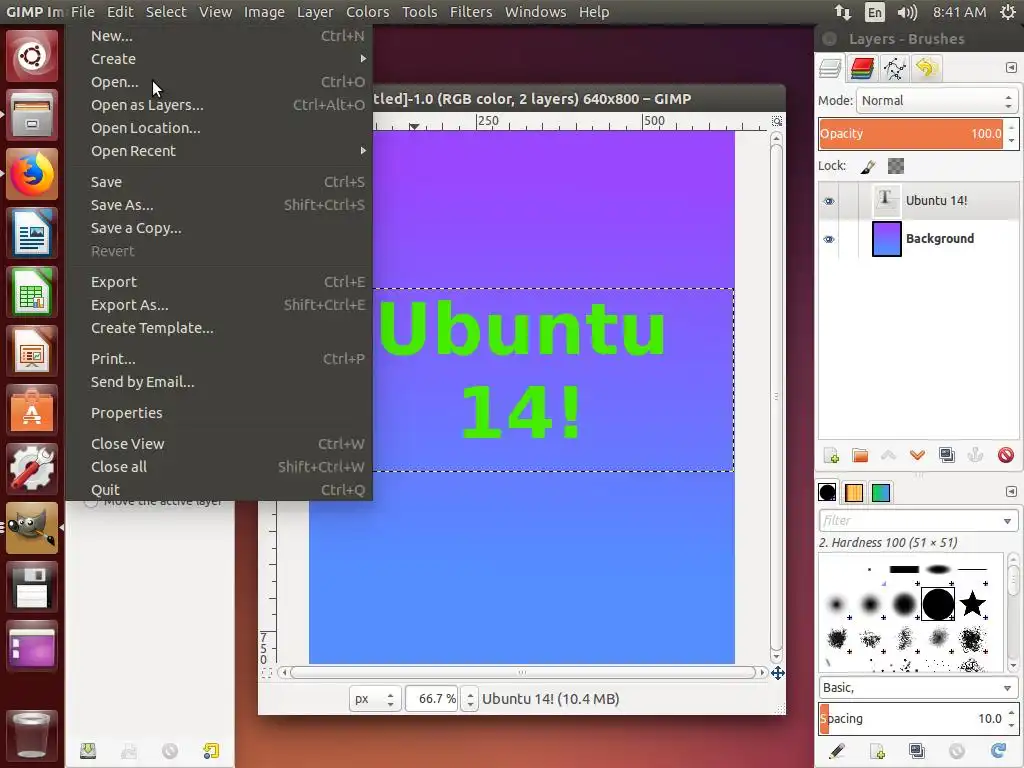Image resolution: width=1024 pixels, height=768 pixels.
Task: Adjust the layer Opacity slider
Action: 910,134
